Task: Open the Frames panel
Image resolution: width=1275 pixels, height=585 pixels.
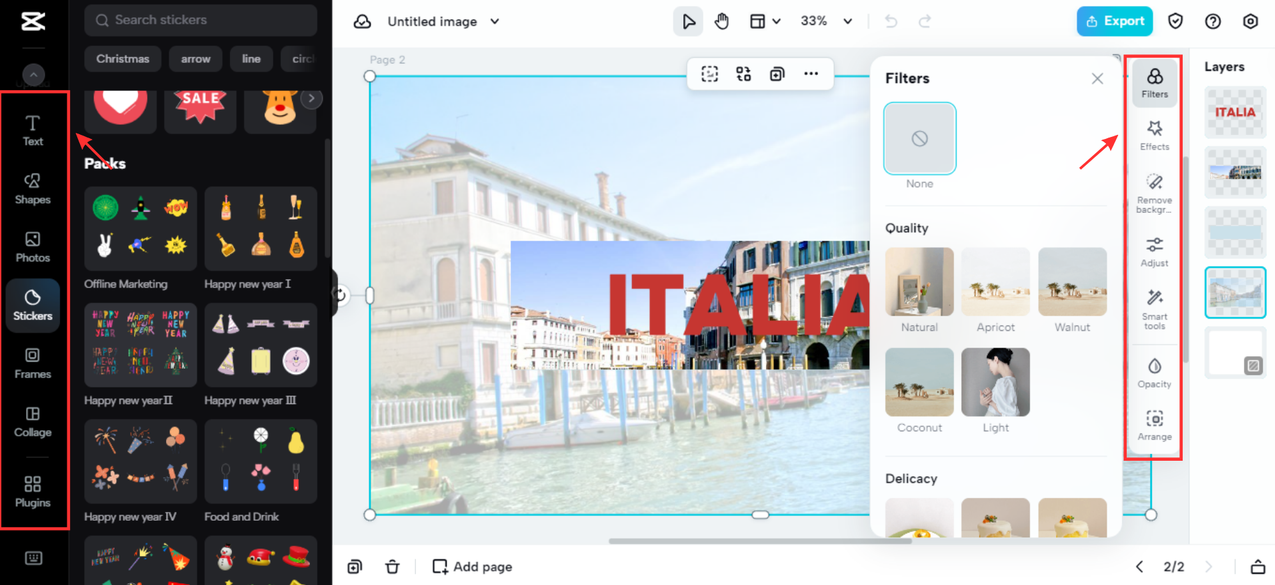Action: click(33, 362)
